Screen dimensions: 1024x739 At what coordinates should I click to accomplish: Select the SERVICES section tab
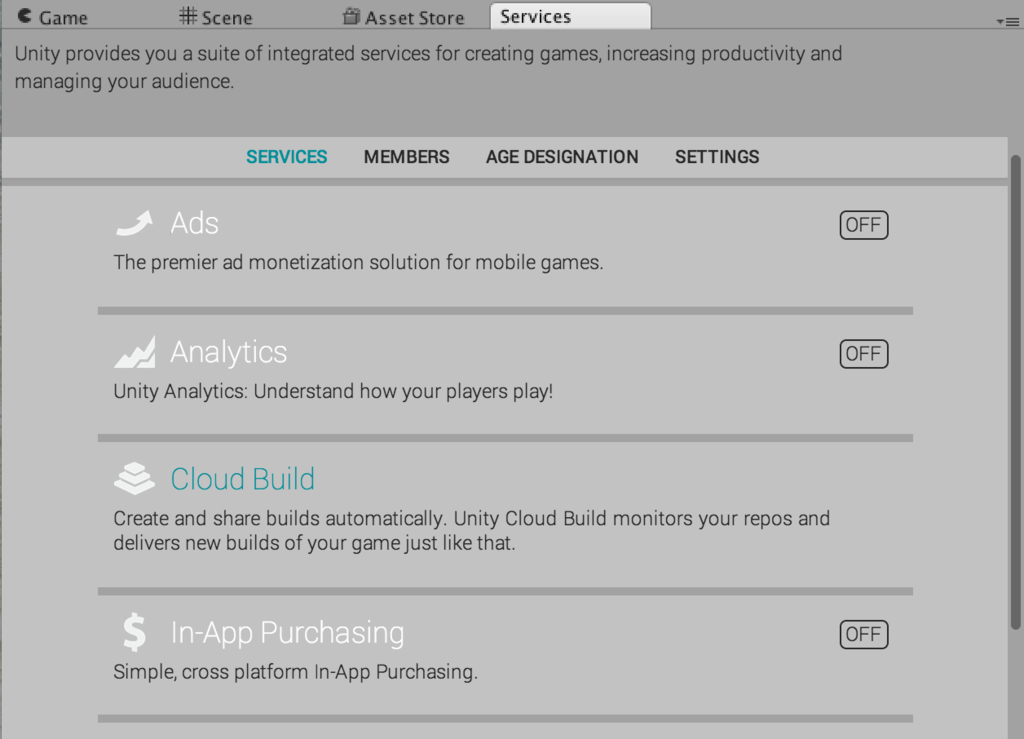(287, 157)
